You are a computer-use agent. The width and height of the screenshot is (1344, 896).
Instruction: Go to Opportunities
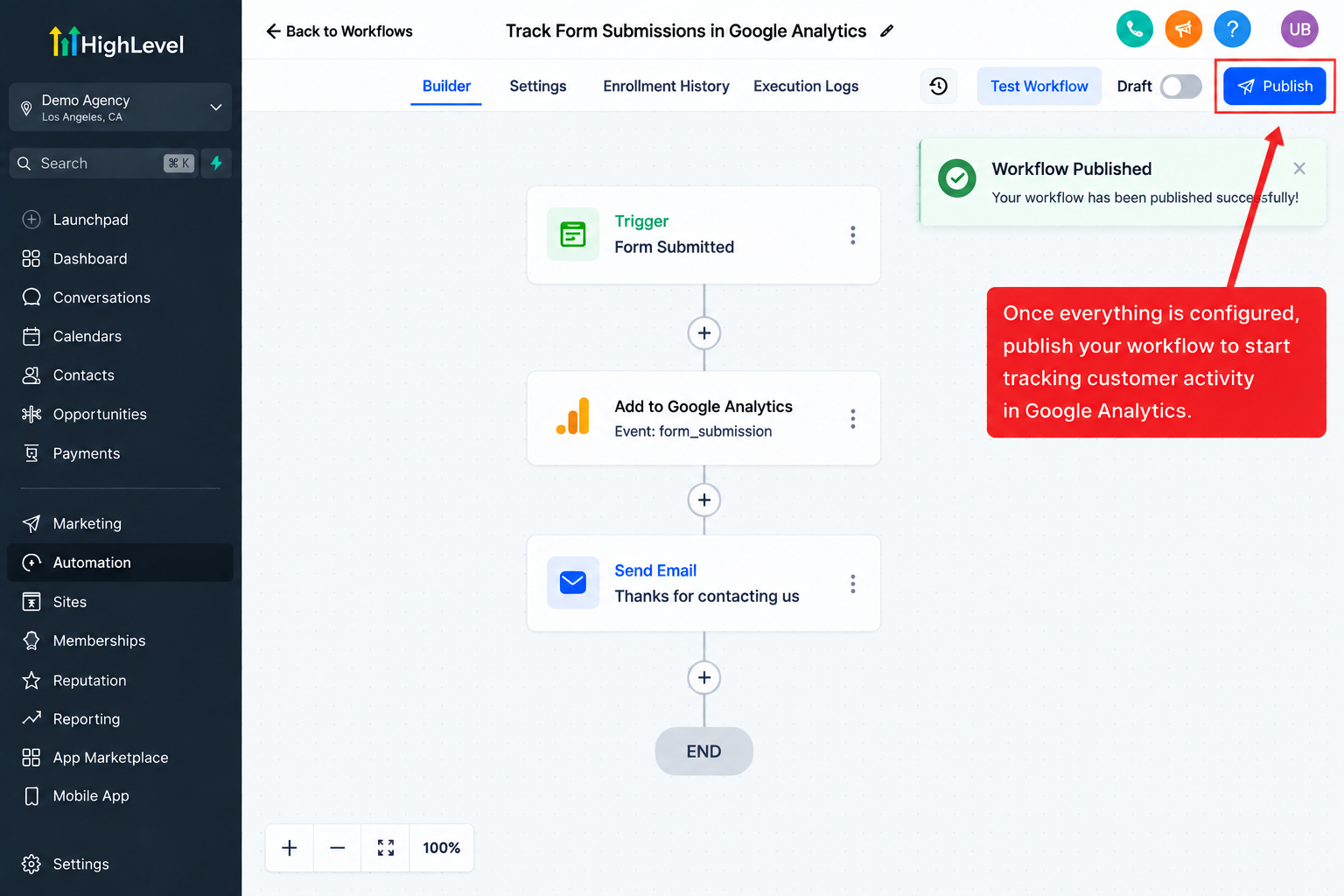tap(120, 414)
